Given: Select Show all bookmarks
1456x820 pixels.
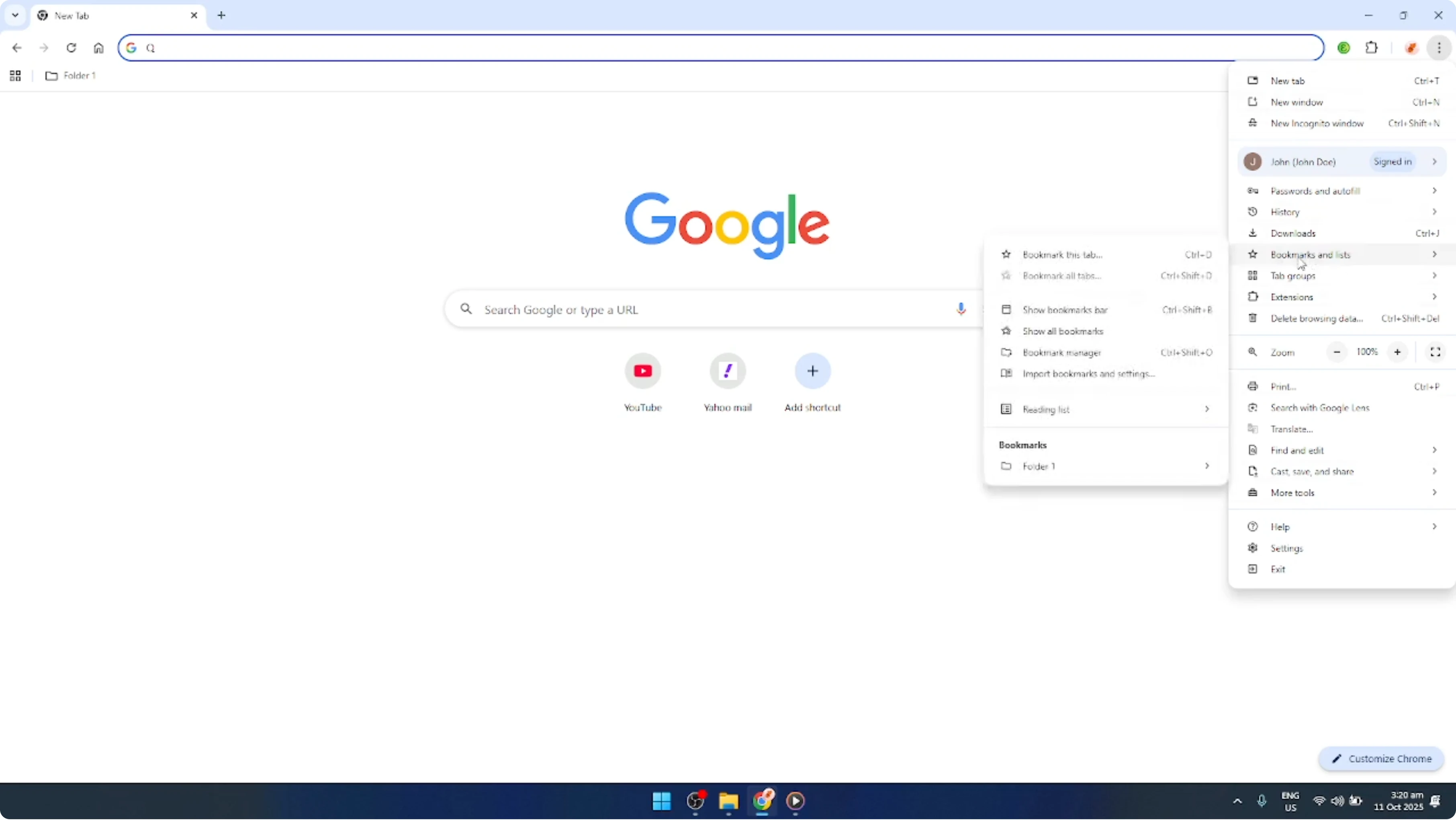Looking at the screenshot, I should (1106, 331).
